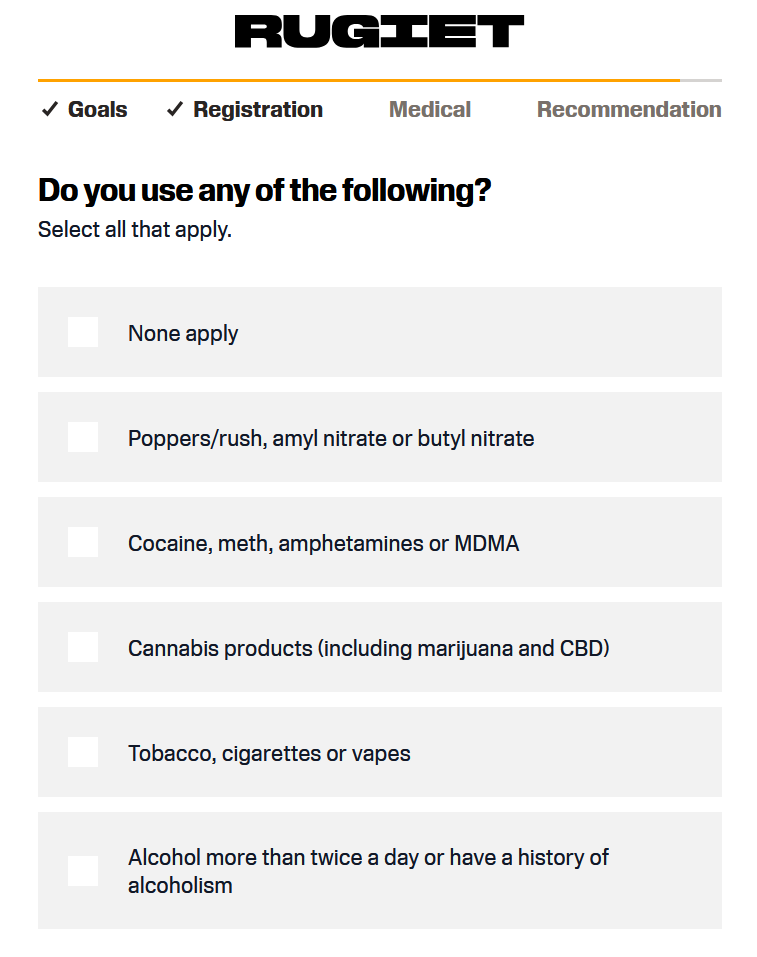Click the Registration checkmark icon
The width and height of the screenshot is (757, 957).
pyautogui.click(x=175, y=109)
